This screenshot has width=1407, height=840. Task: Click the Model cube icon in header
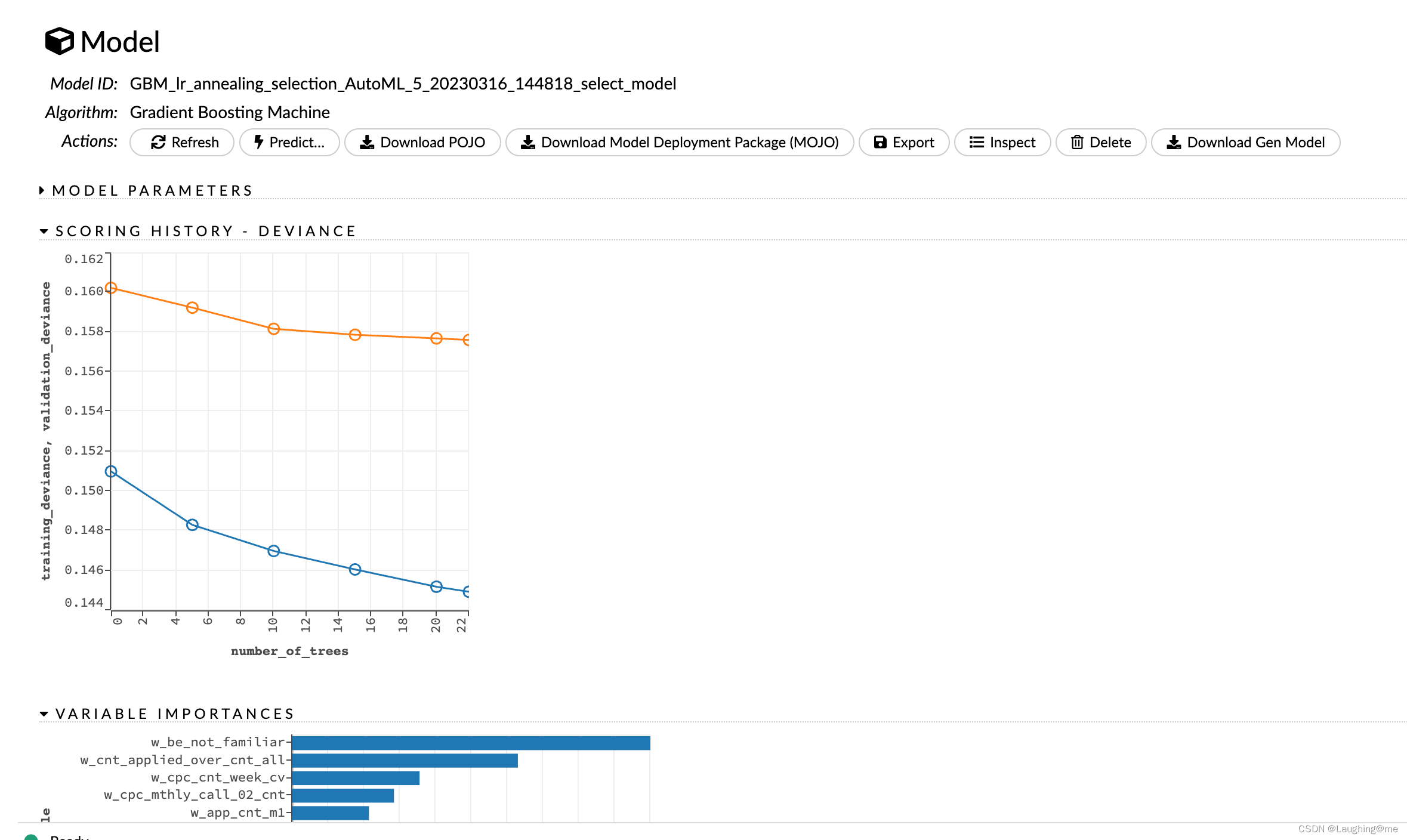point(59,41)
